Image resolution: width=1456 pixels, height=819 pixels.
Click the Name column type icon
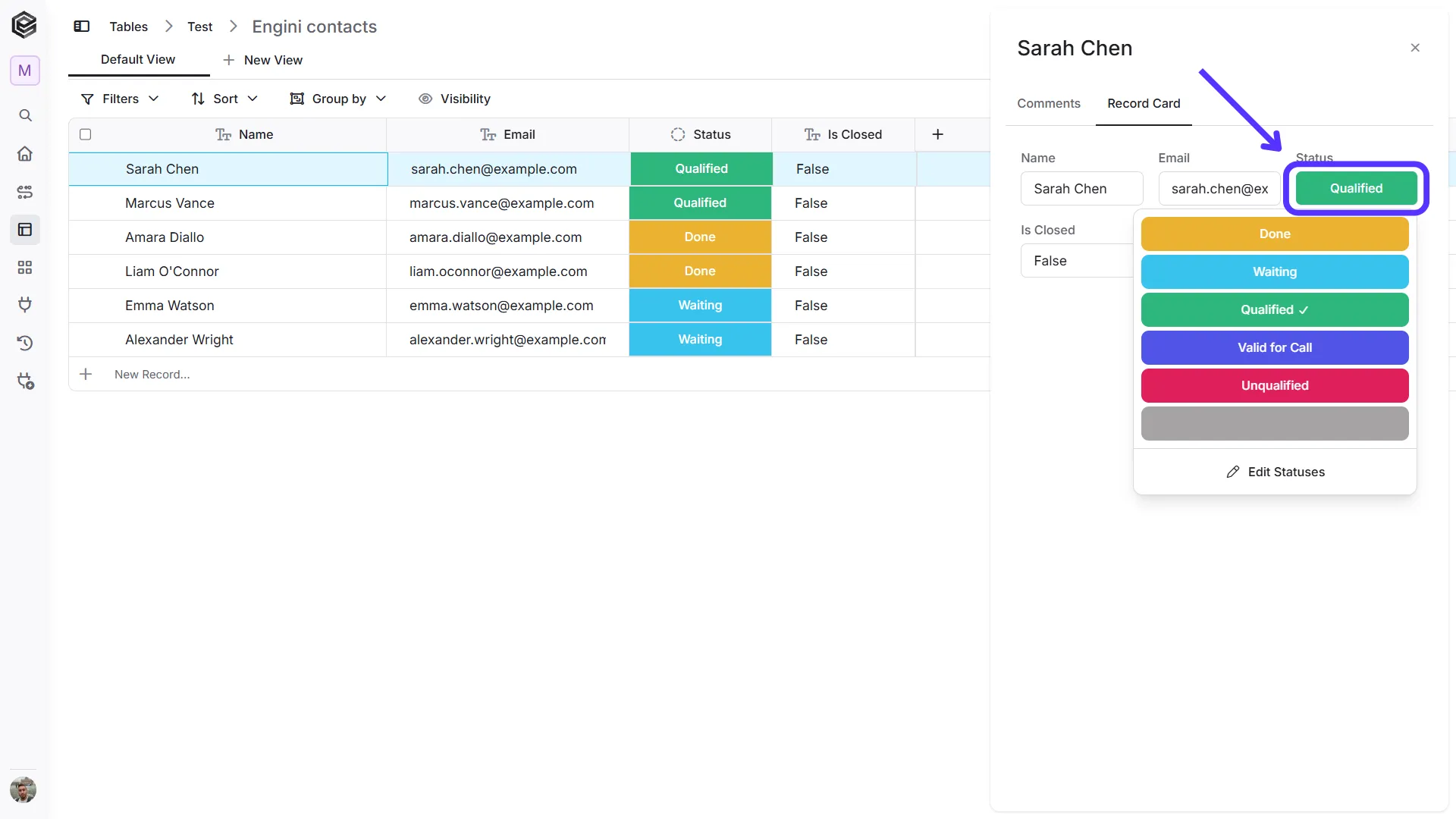(223, 135)
